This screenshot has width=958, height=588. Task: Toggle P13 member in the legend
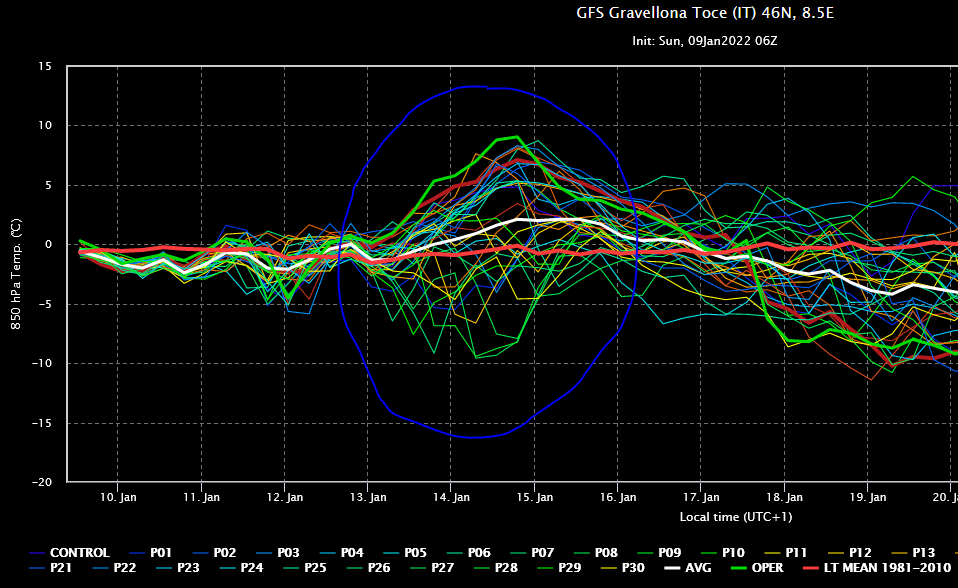[x=924, y=553]
